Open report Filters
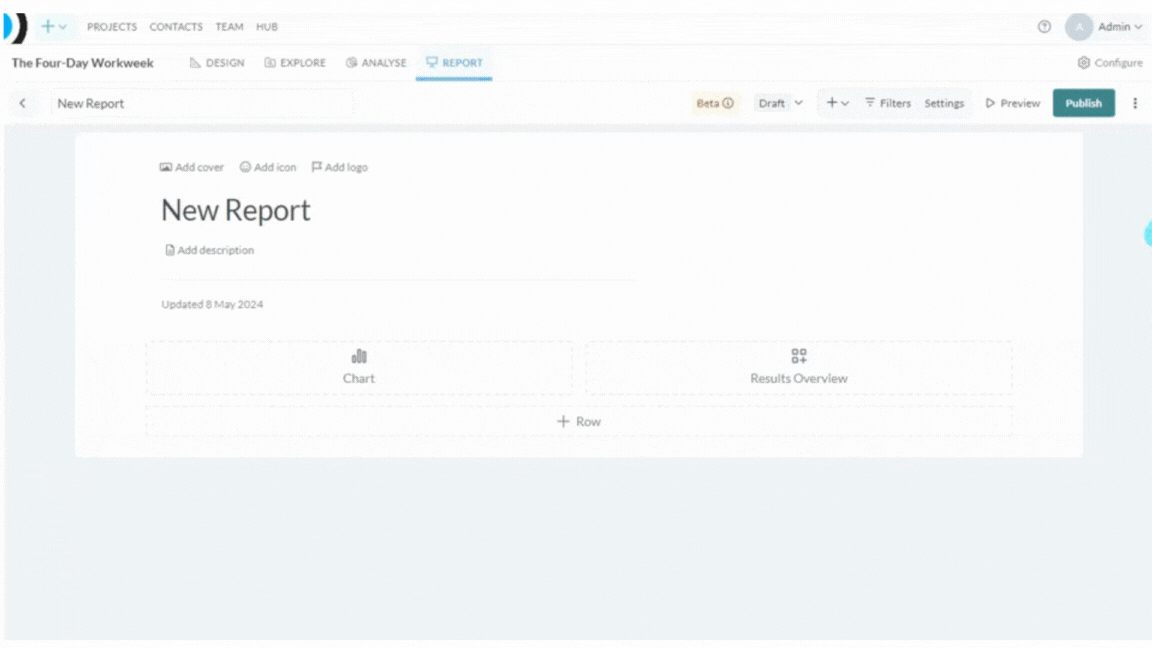 click(888, 103)
